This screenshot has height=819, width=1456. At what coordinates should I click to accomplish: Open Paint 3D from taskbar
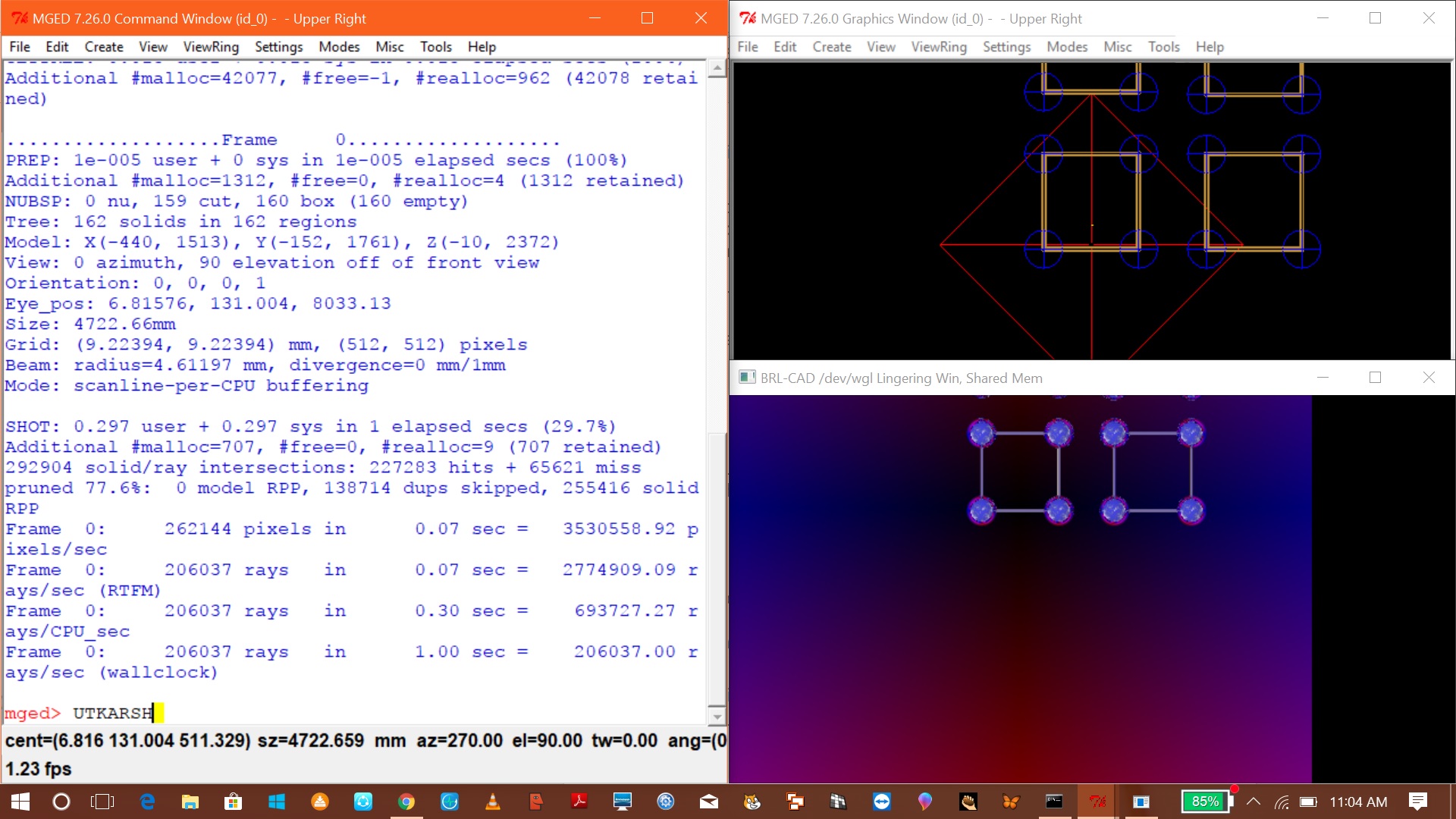tap(925, 802)
